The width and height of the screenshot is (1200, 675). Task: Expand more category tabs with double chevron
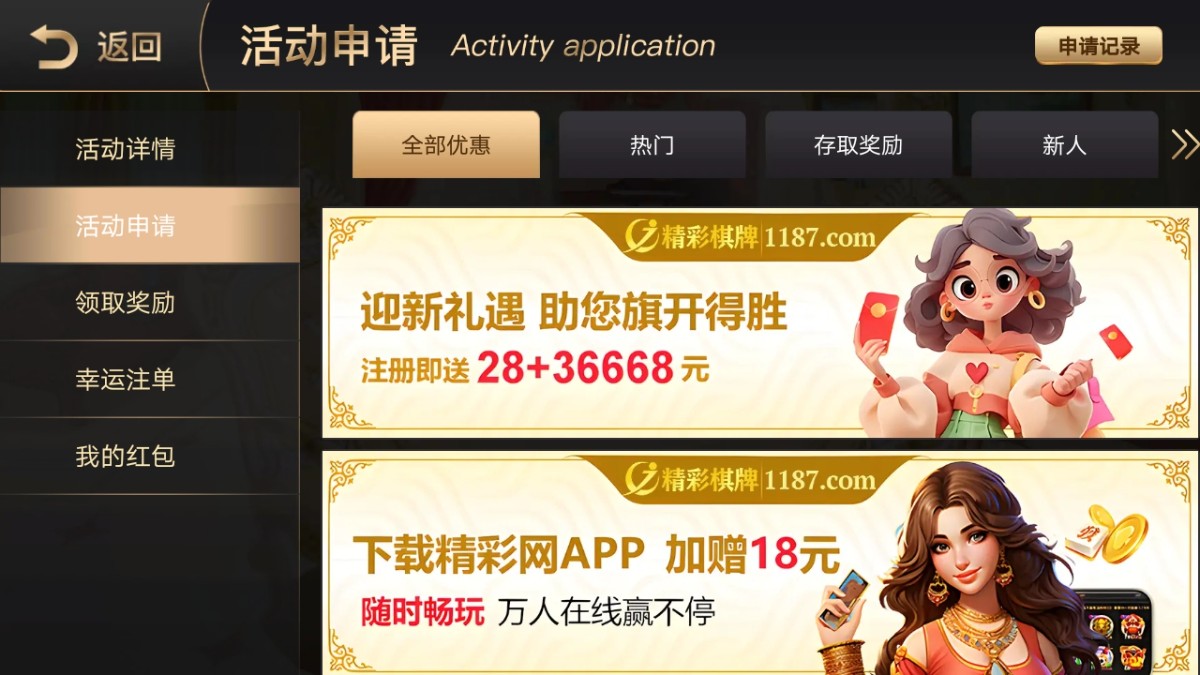(x=1184, y=145)
